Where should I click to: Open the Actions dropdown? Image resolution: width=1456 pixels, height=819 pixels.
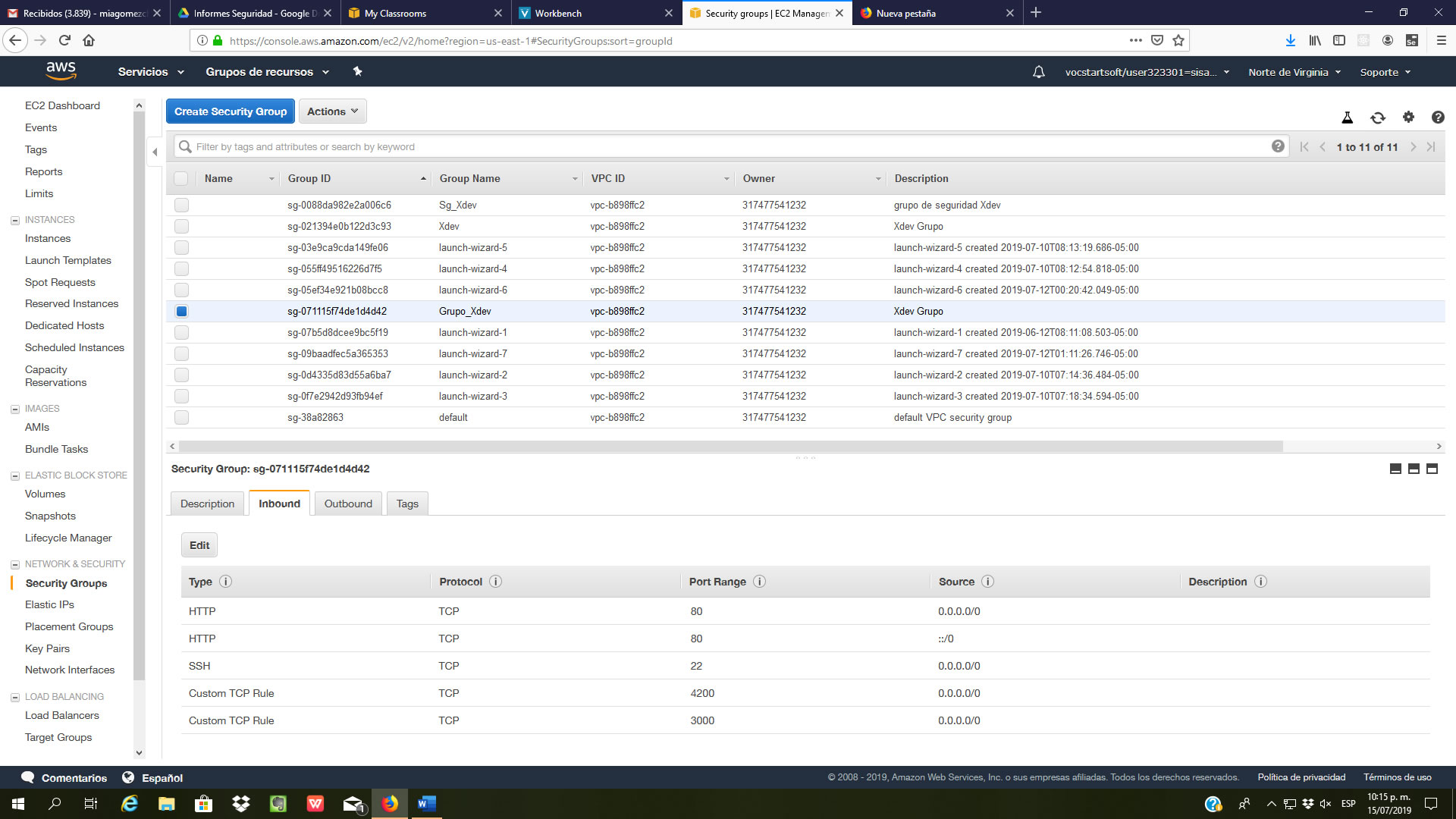(332, 111)
